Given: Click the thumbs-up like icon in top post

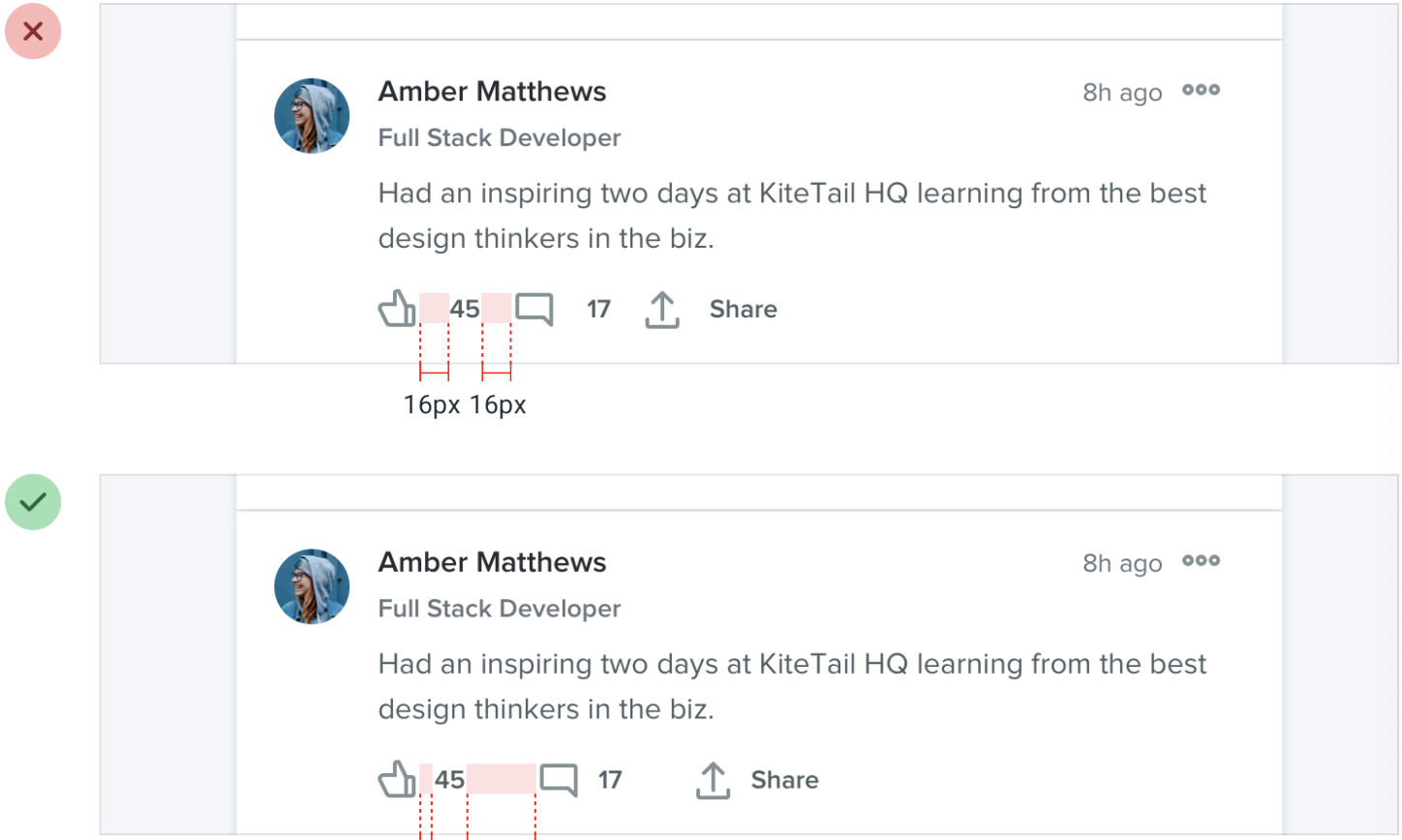Looking at the screenshot, I should click(397, 309).
